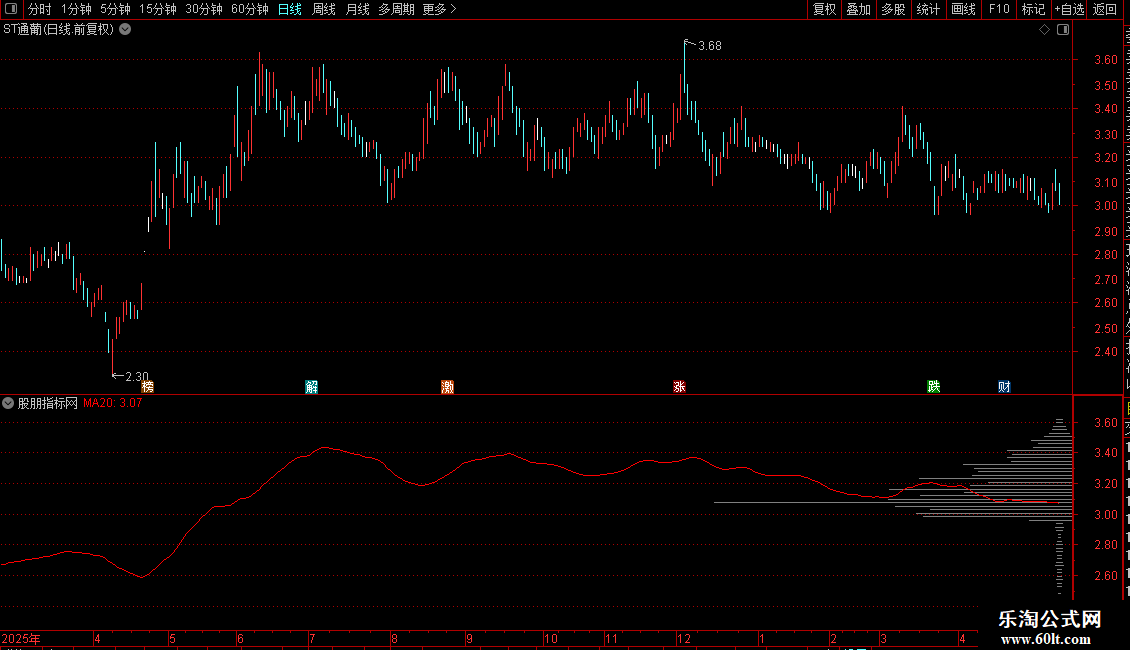1130x650 pixels.
Task: Click the 2025年 label on time axis
Action: pyautogui.click(x=21, y=638)
